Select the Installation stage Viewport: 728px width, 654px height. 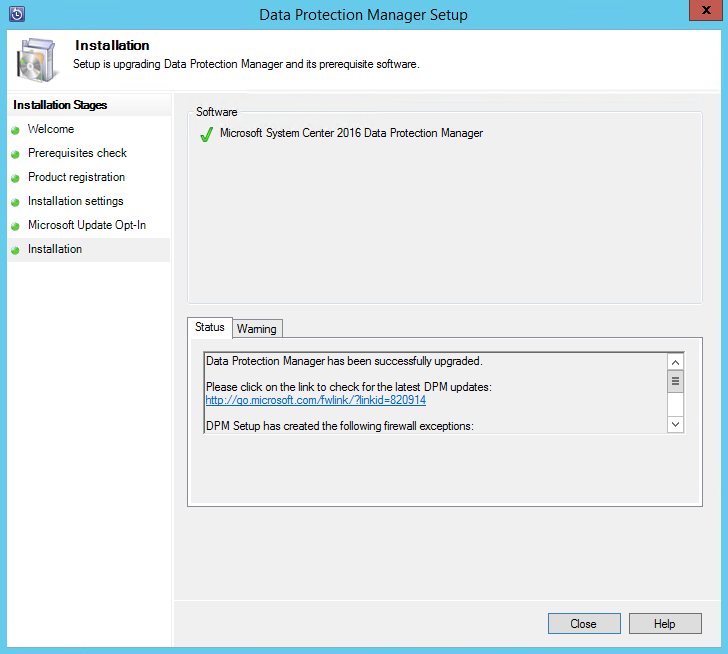tap(55, 249)
